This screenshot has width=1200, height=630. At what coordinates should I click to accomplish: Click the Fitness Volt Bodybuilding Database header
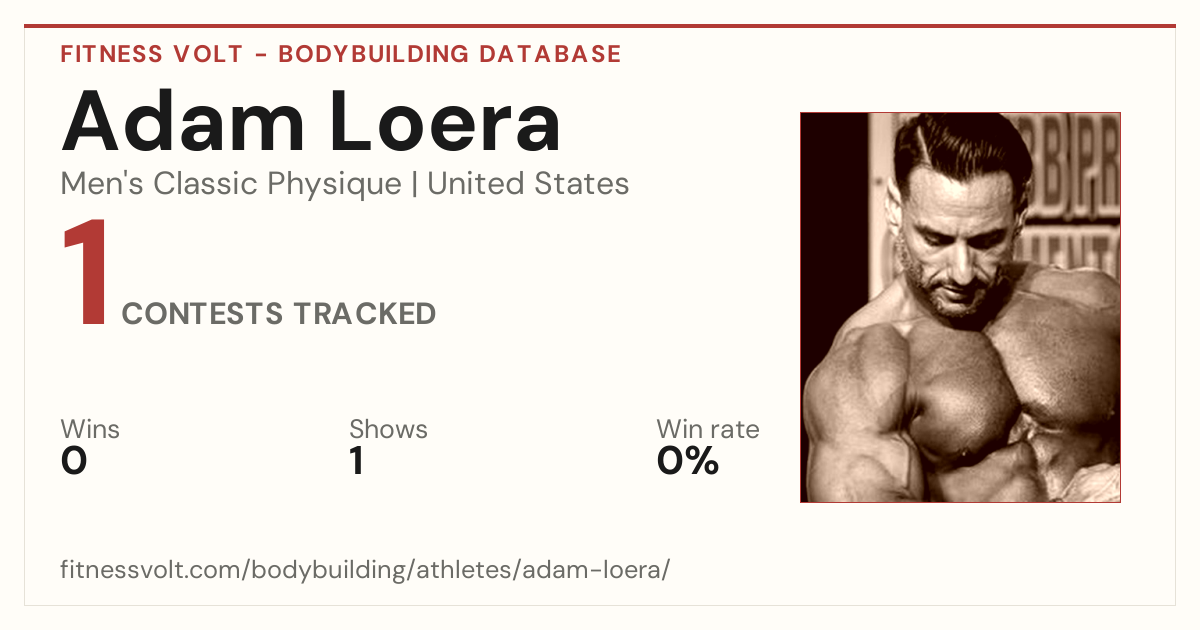coord(341,54)
